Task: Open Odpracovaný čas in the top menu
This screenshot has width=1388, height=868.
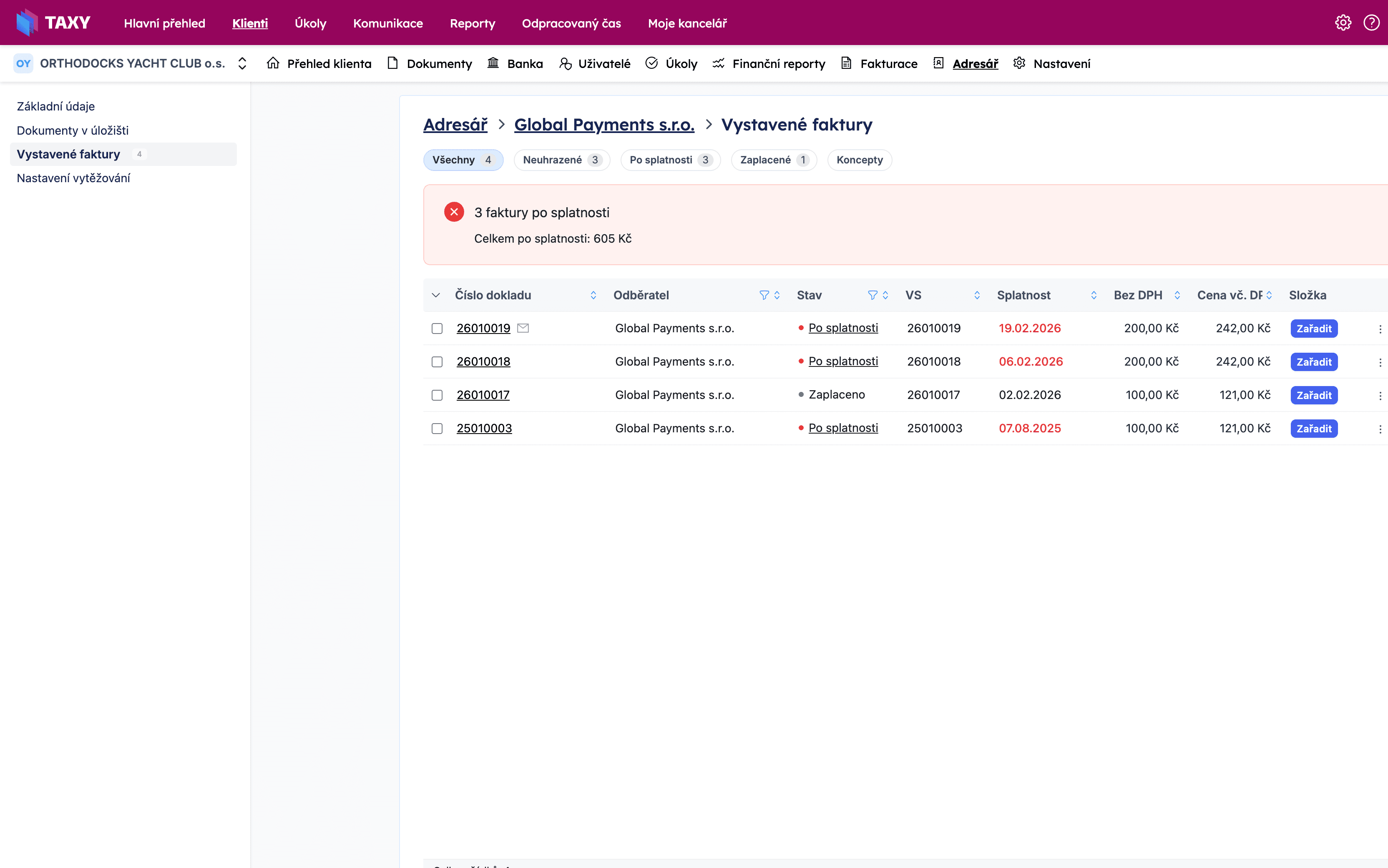Action: 571,23
